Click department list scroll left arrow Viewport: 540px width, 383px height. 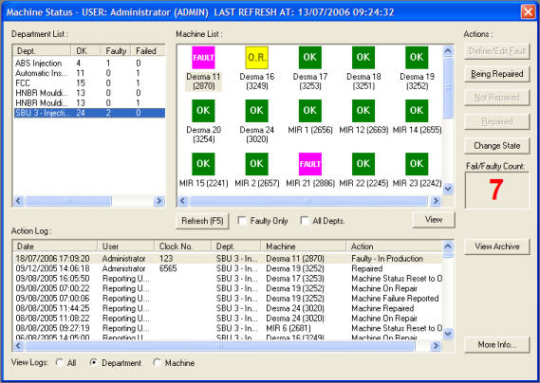19,201
